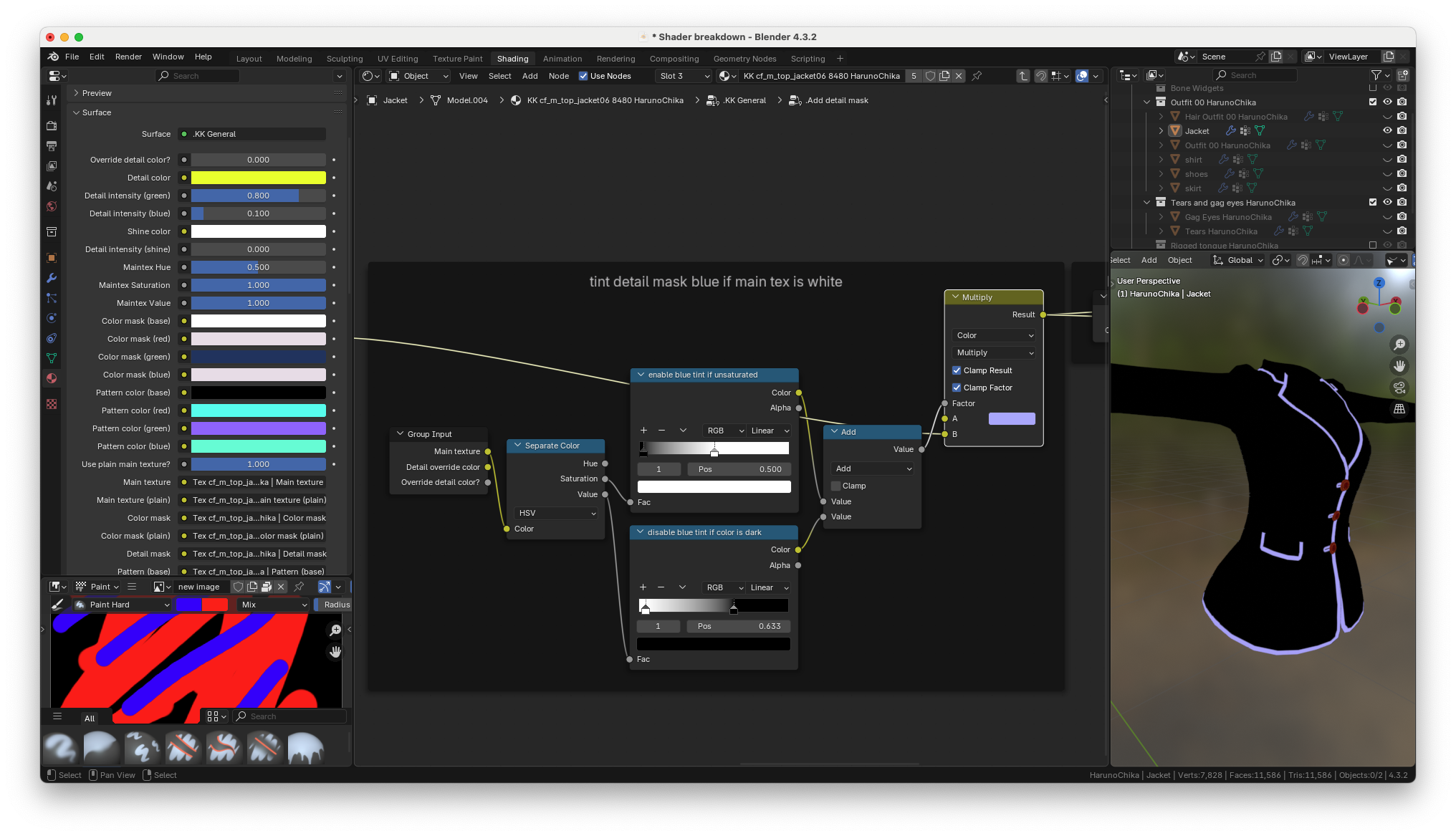
Task: Click plus icon on enable blue tint ramp
Action: (x=643, y=431)
